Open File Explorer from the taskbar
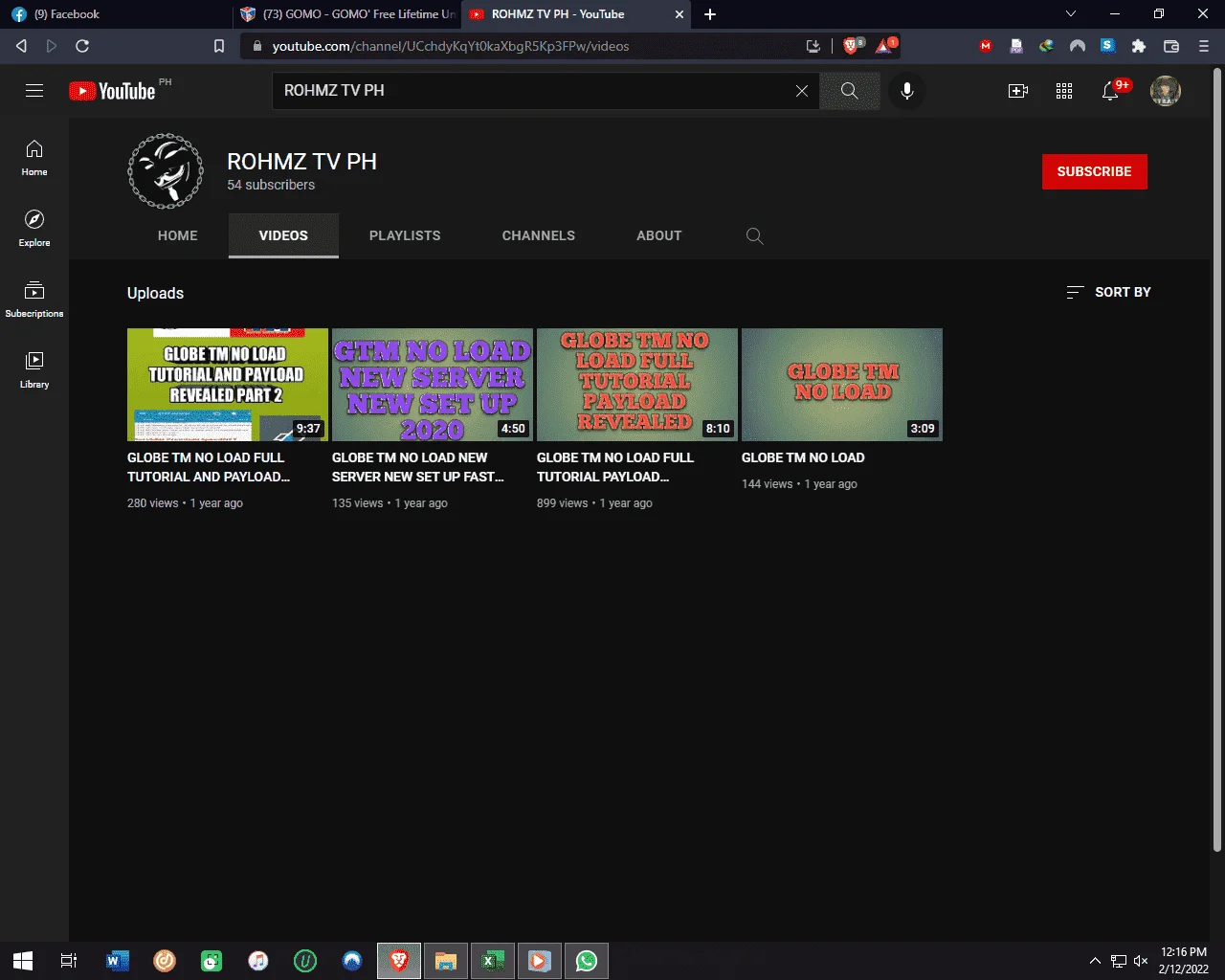The width and height of the screenshot is (1225, 980). pos(446,961)
